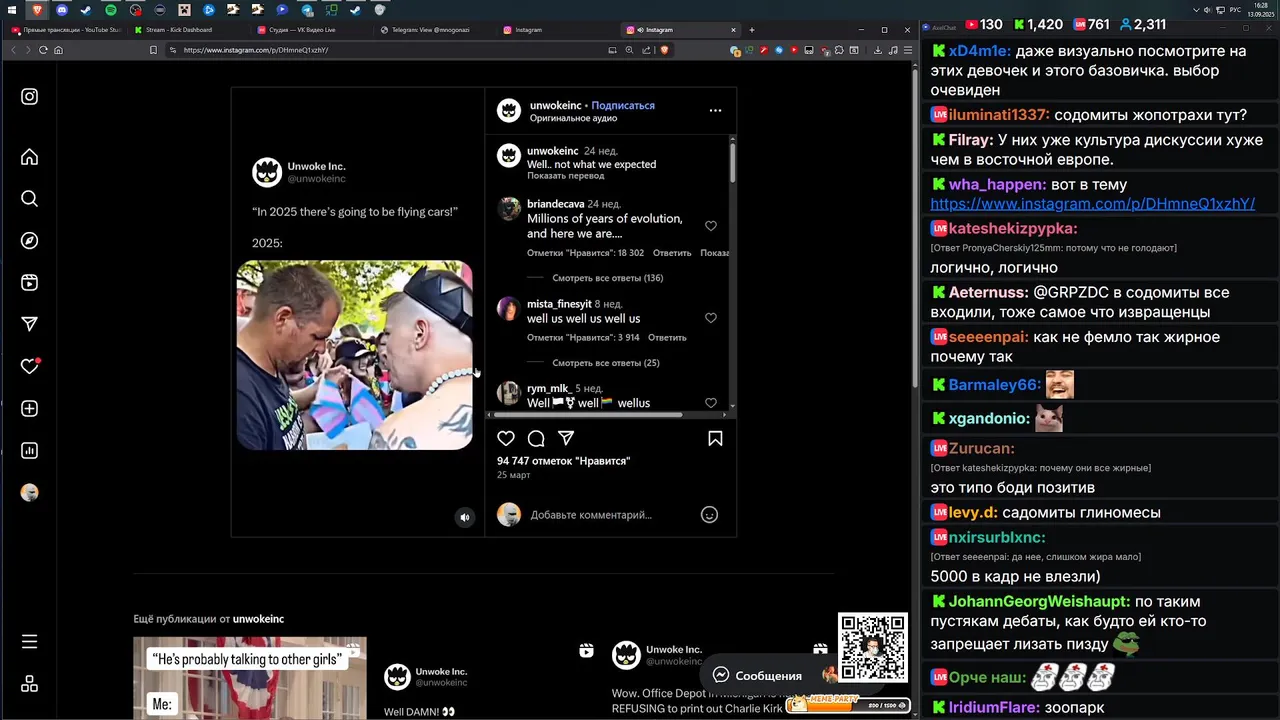Open Windows Start menu
This screenshot has height=720, width=1280.
(x=12, y=9)
